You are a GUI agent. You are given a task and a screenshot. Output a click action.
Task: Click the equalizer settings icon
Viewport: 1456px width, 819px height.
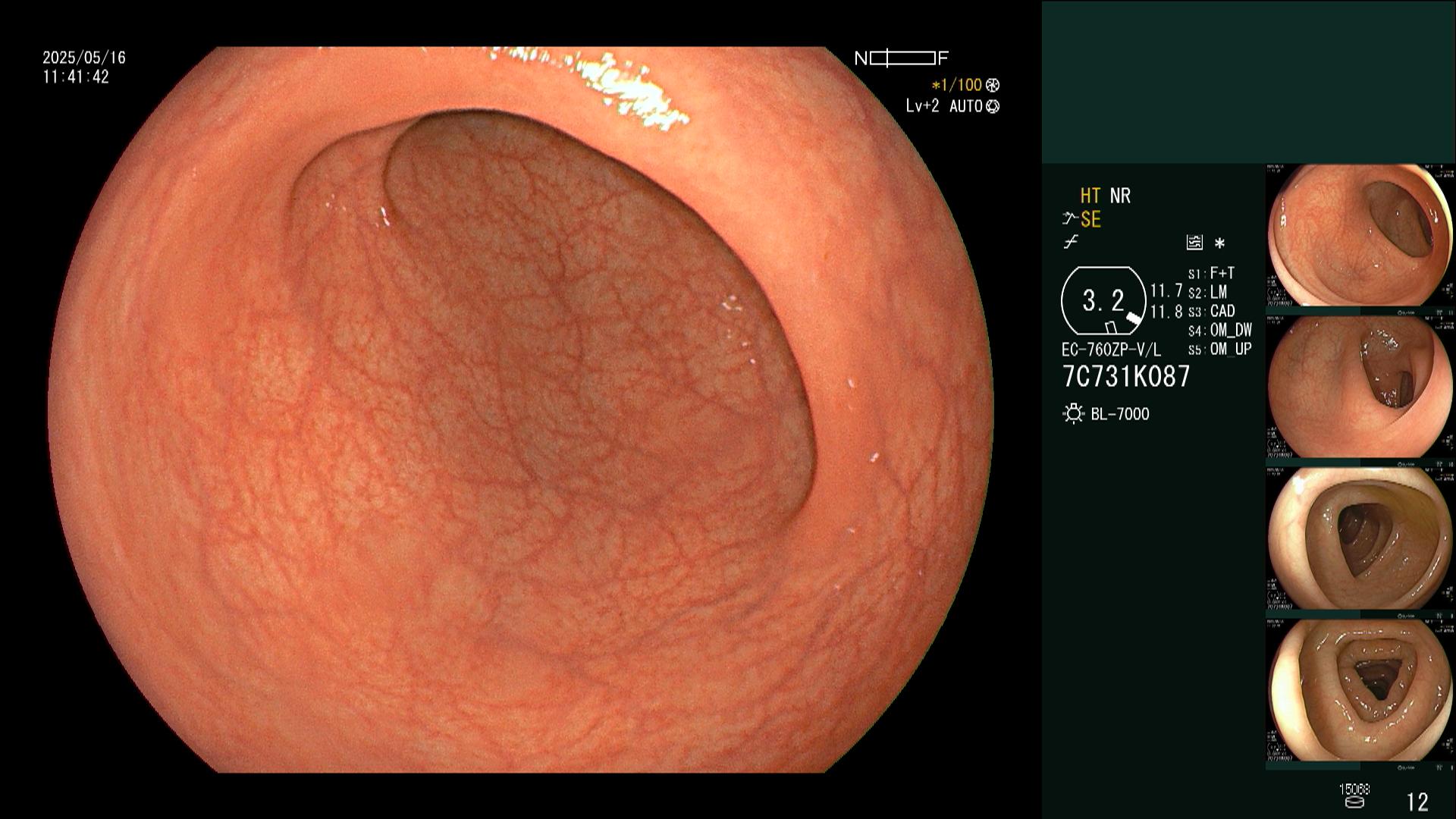click(1194, 243)
